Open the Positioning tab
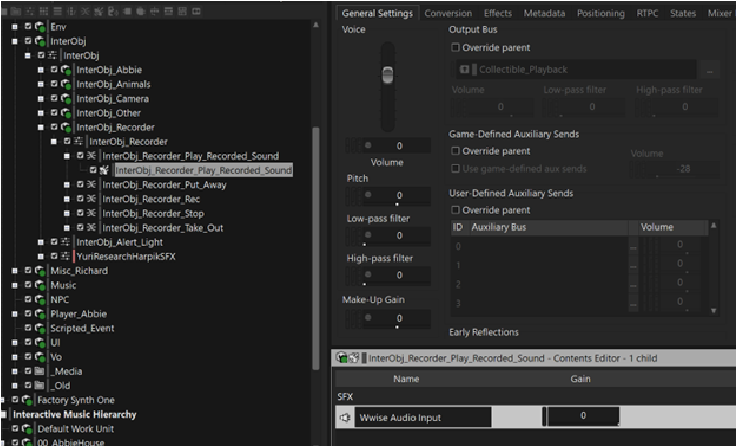This screenshot has width=736, height=446. (x=601, y=13)
